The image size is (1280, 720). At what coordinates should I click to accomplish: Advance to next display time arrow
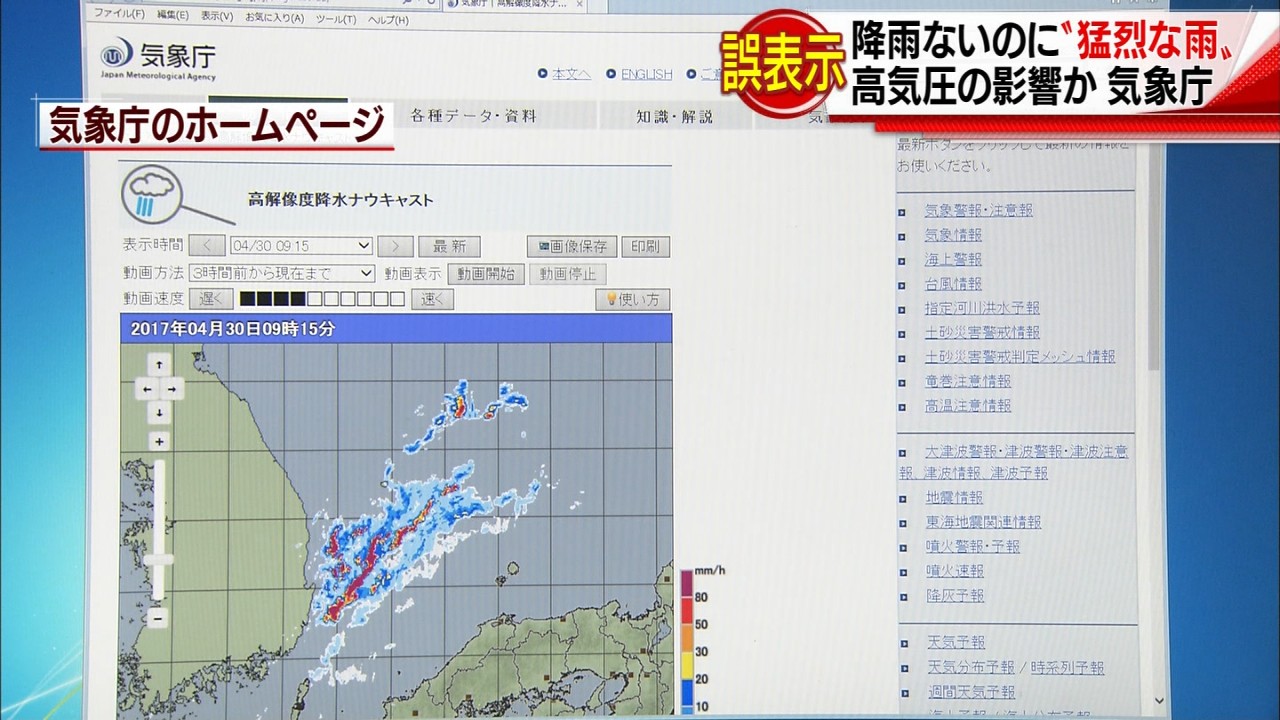click(395, 246)
